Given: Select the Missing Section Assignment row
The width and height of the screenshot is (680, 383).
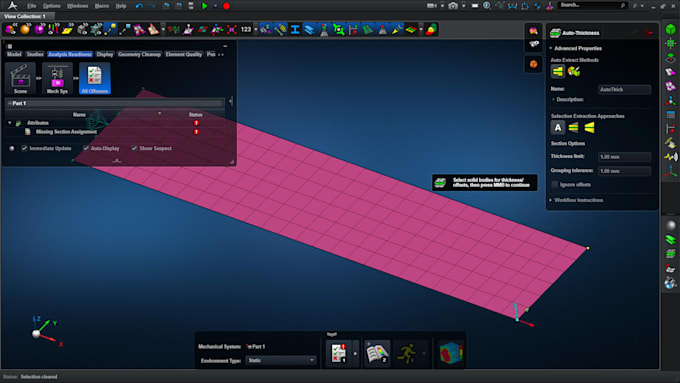Looking at the screenshot, I should tap(115, 132).
